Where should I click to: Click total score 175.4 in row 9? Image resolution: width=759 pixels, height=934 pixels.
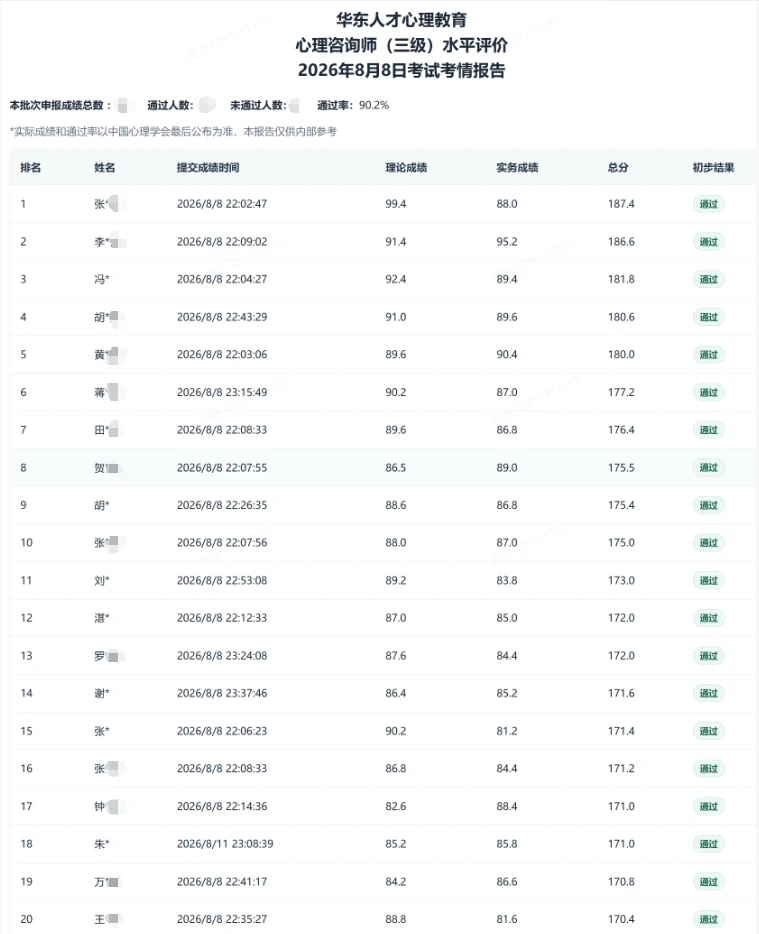tap(621, 505)
